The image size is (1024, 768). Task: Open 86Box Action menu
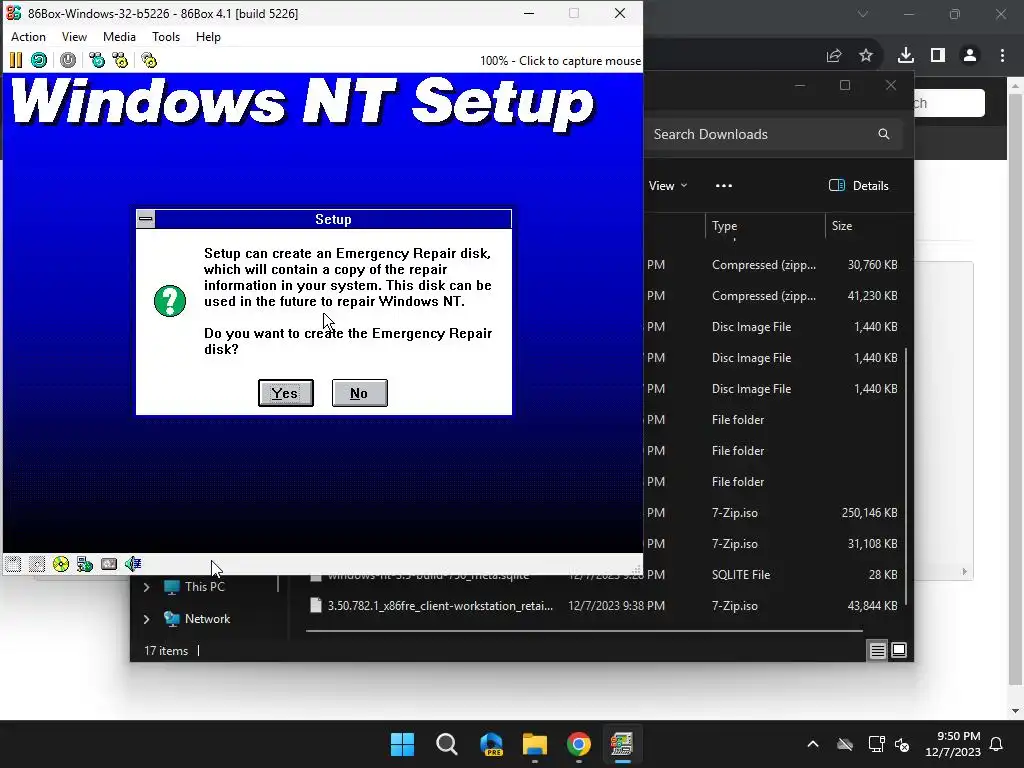point(28,37)
